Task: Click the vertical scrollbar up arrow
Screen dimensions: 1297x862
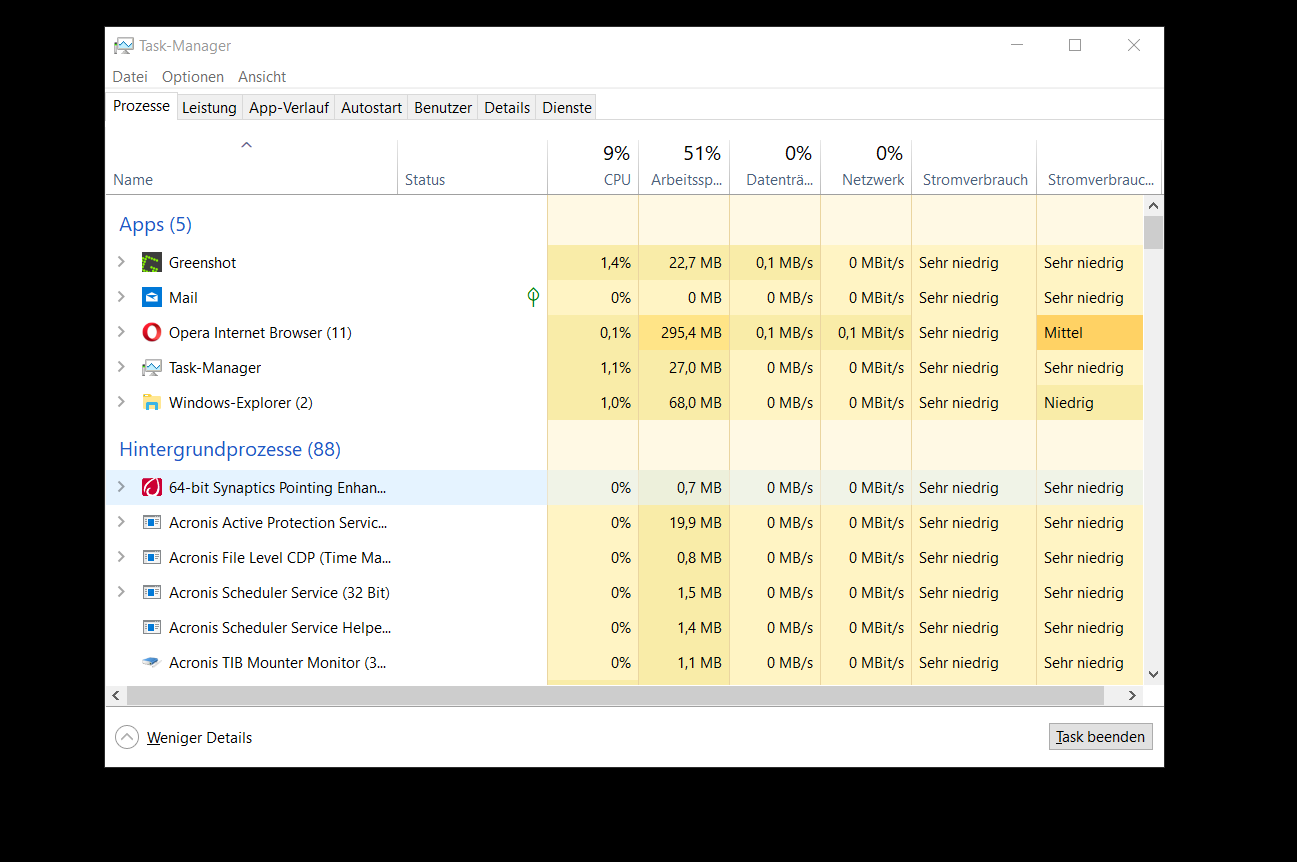Action: tap(1153, 206)
